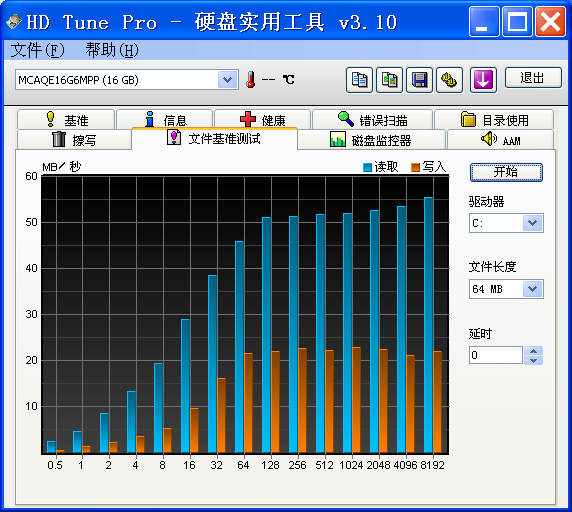Switch to the AAM tab

click(x=500, y=139)
